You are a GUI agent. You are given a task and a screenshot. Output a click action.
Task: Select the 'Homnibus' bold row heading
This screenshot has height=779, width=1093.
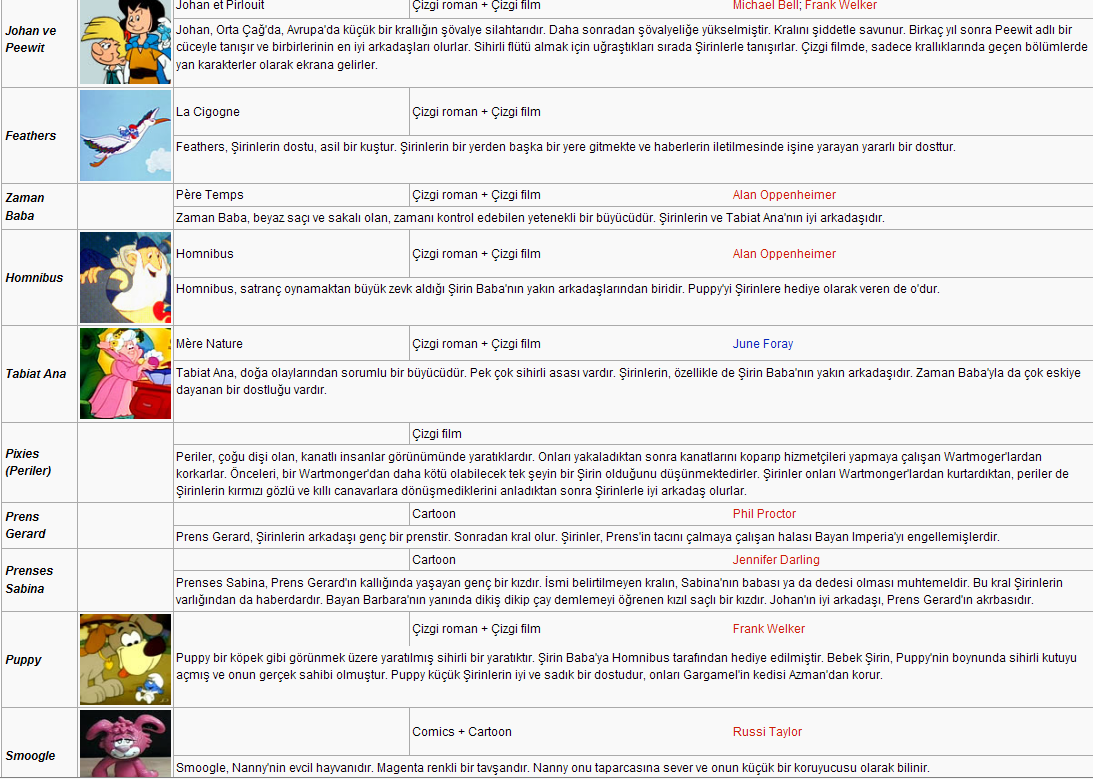(x=34, y=278)
